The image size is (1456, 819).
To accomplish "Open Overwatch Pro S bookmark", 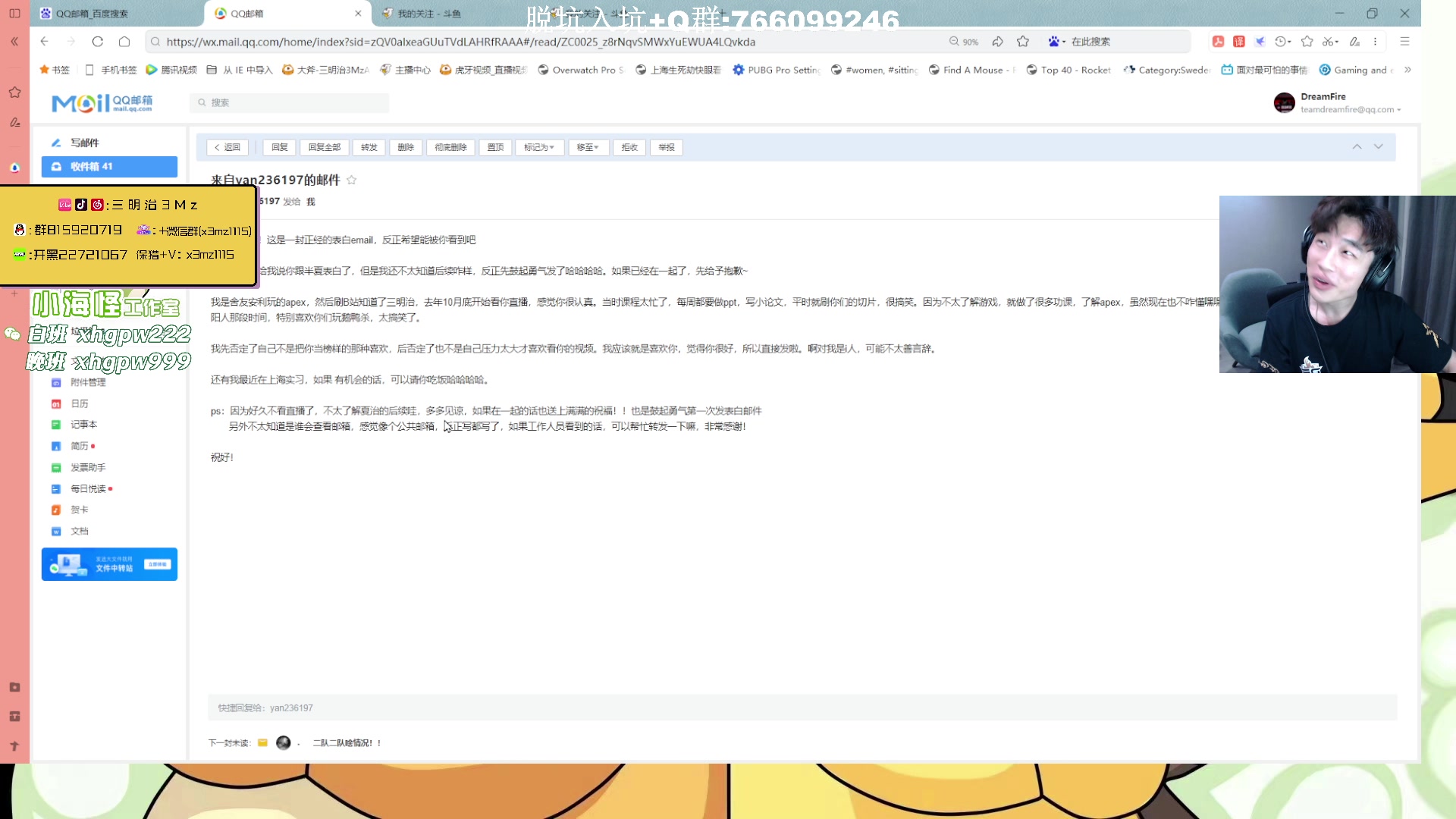I will click(581, 70).
